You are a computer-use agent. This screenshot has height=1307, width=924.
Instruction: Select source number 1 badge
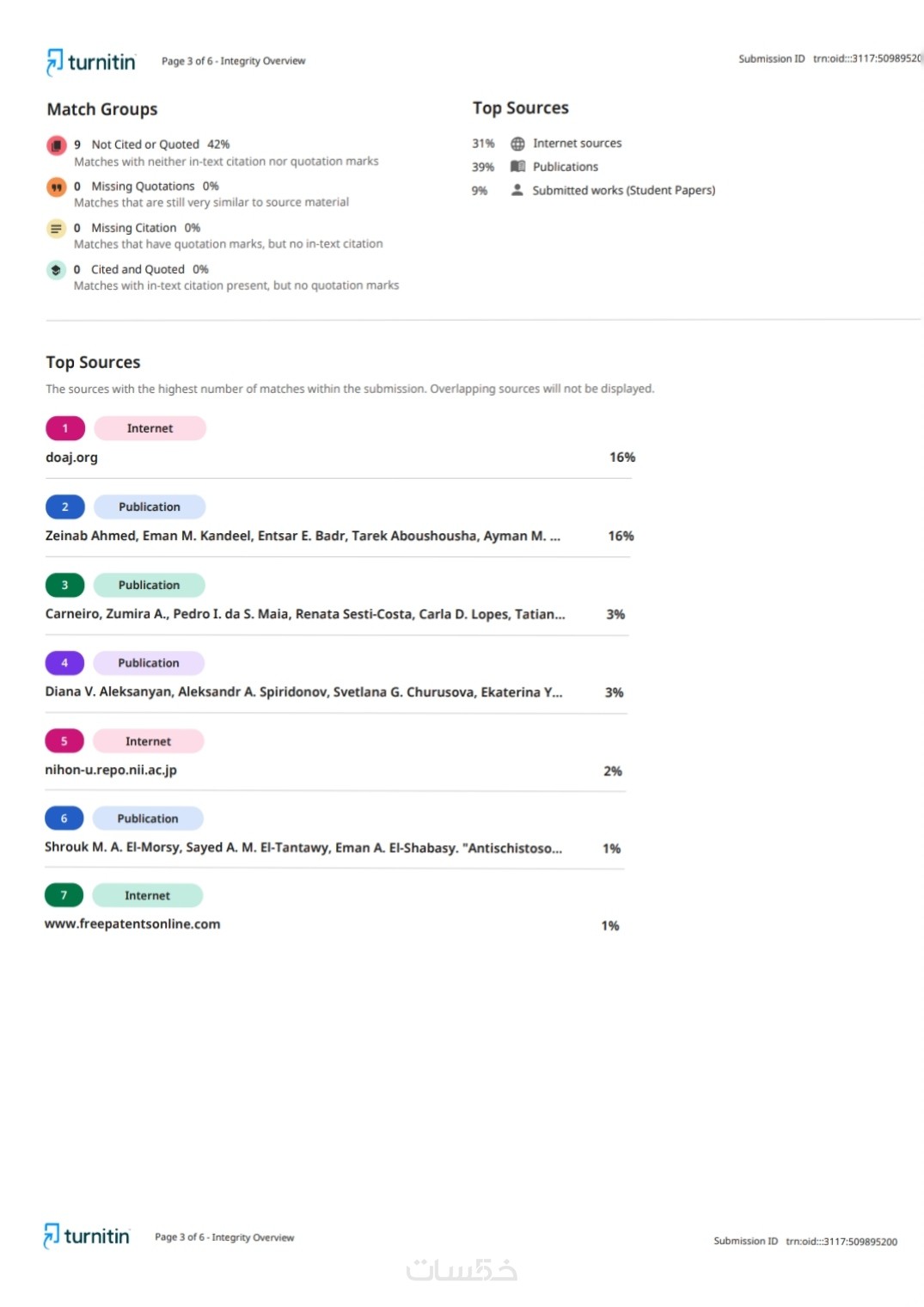(65, 428)
